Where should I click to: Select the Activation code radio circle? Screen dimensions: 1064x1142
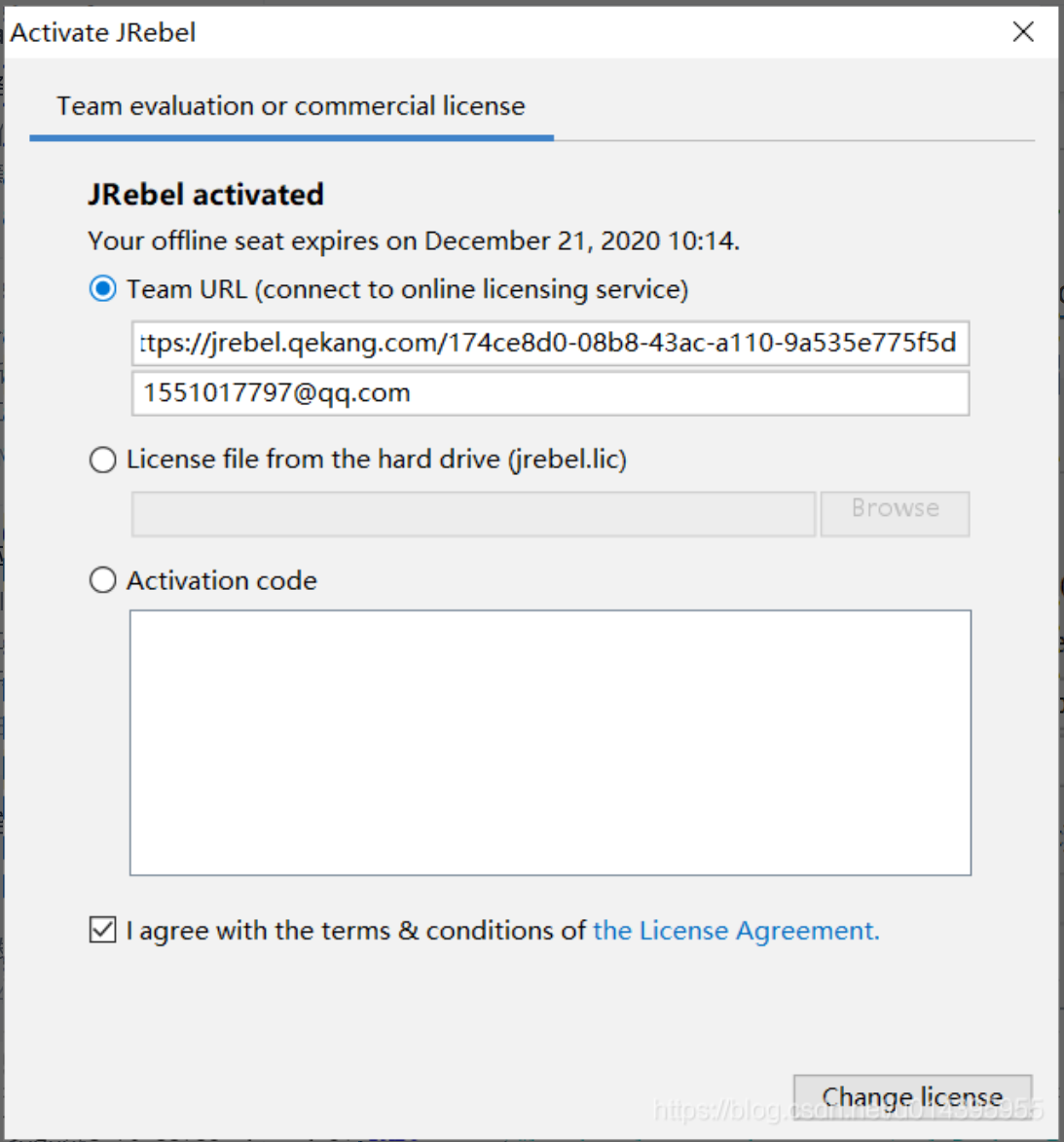coord(102,581)
